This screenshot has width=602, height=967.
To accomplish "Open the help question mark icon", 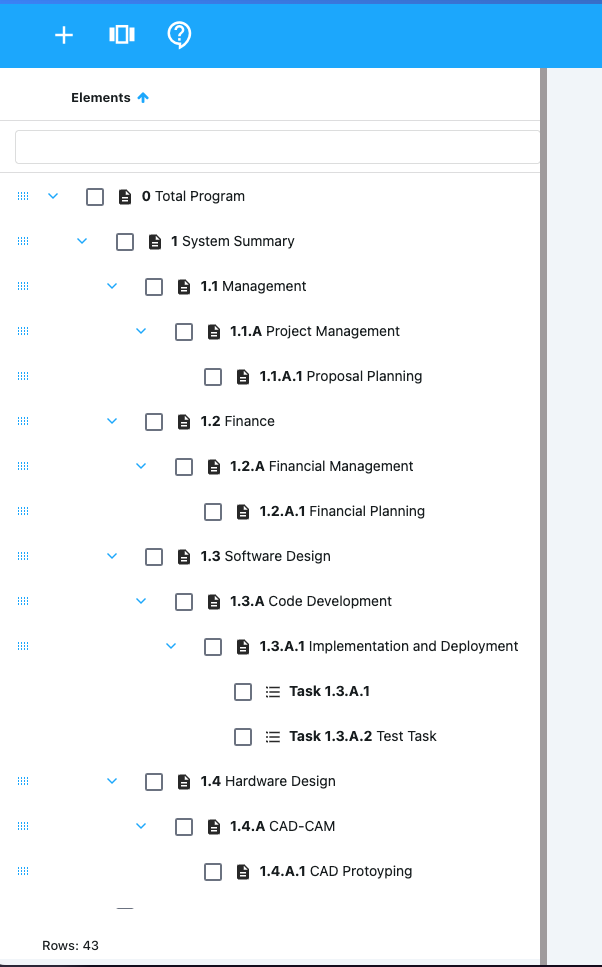I will (x=179, y=35).
